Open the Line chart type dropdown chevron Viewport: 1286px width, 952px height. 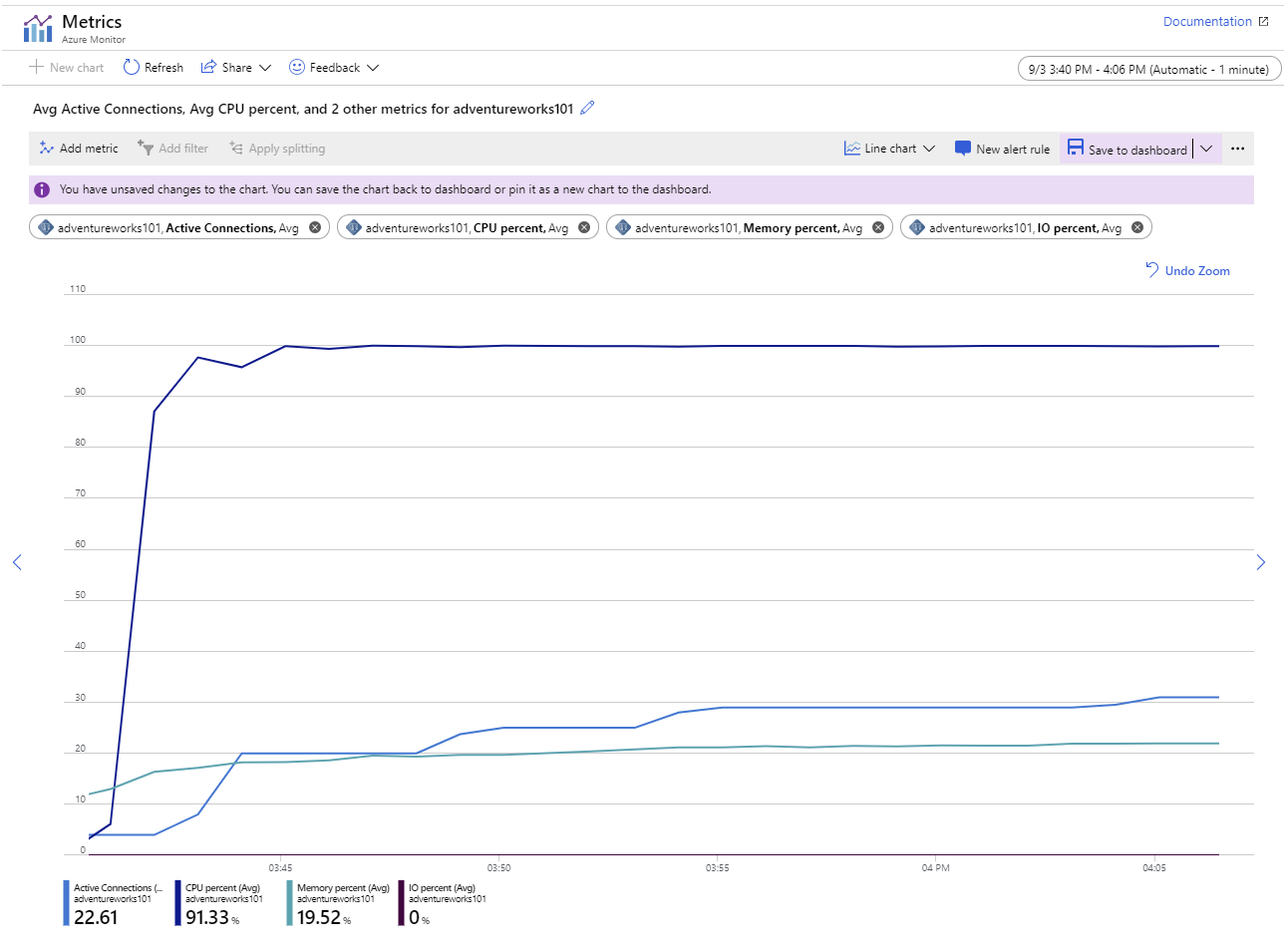tap(929, 149)
